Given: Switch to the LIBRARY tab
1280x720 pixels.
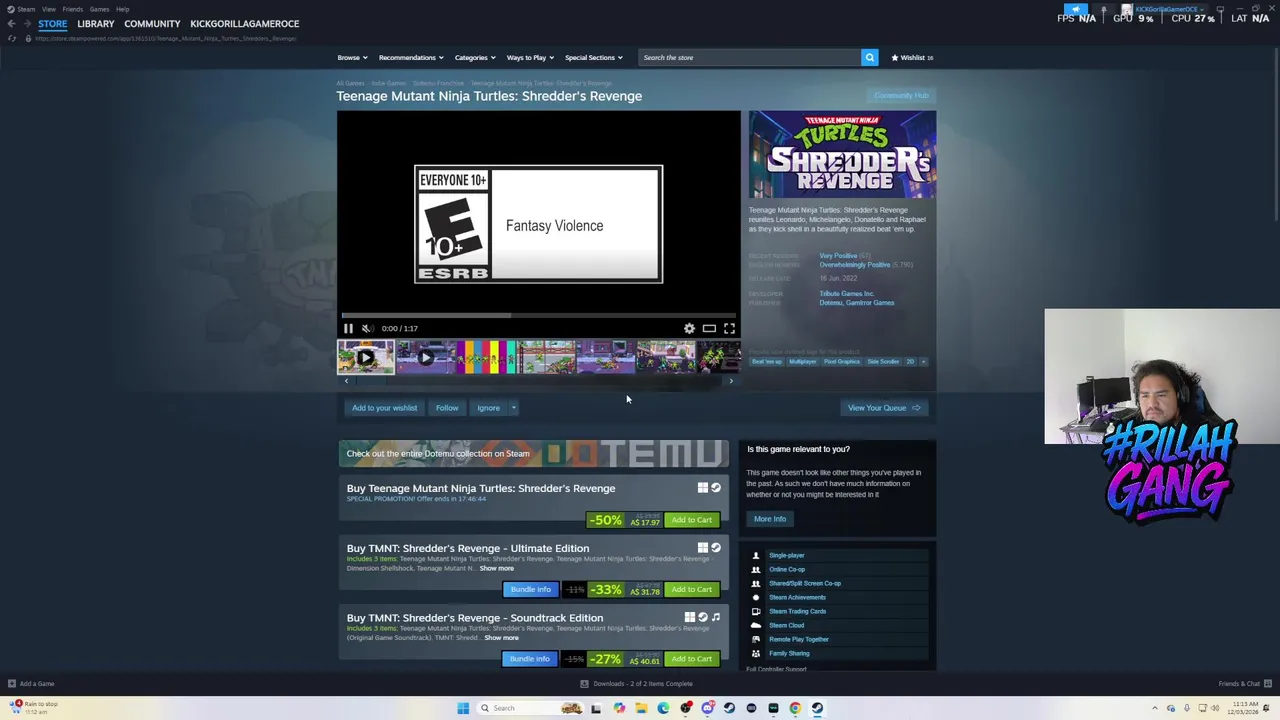Looking at the screenshot, I should (95, 24).
